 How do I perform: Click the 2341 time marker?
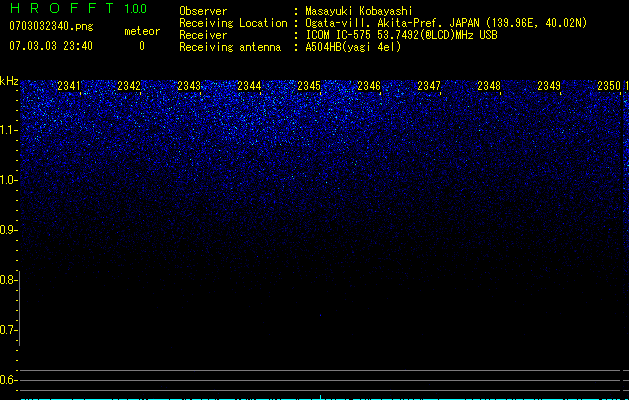[69, 86]
